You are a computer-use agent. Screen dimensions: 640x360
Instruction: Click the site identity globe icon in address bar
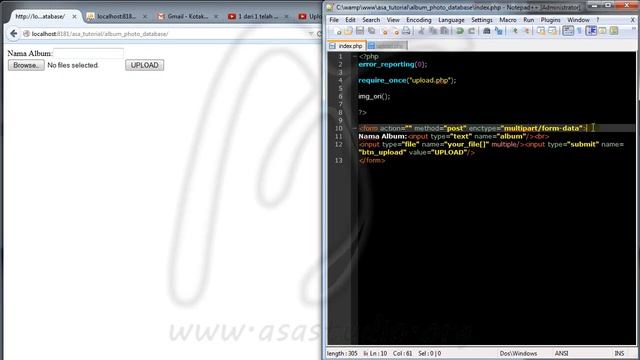pyautogui.click(x=27, y=34)
